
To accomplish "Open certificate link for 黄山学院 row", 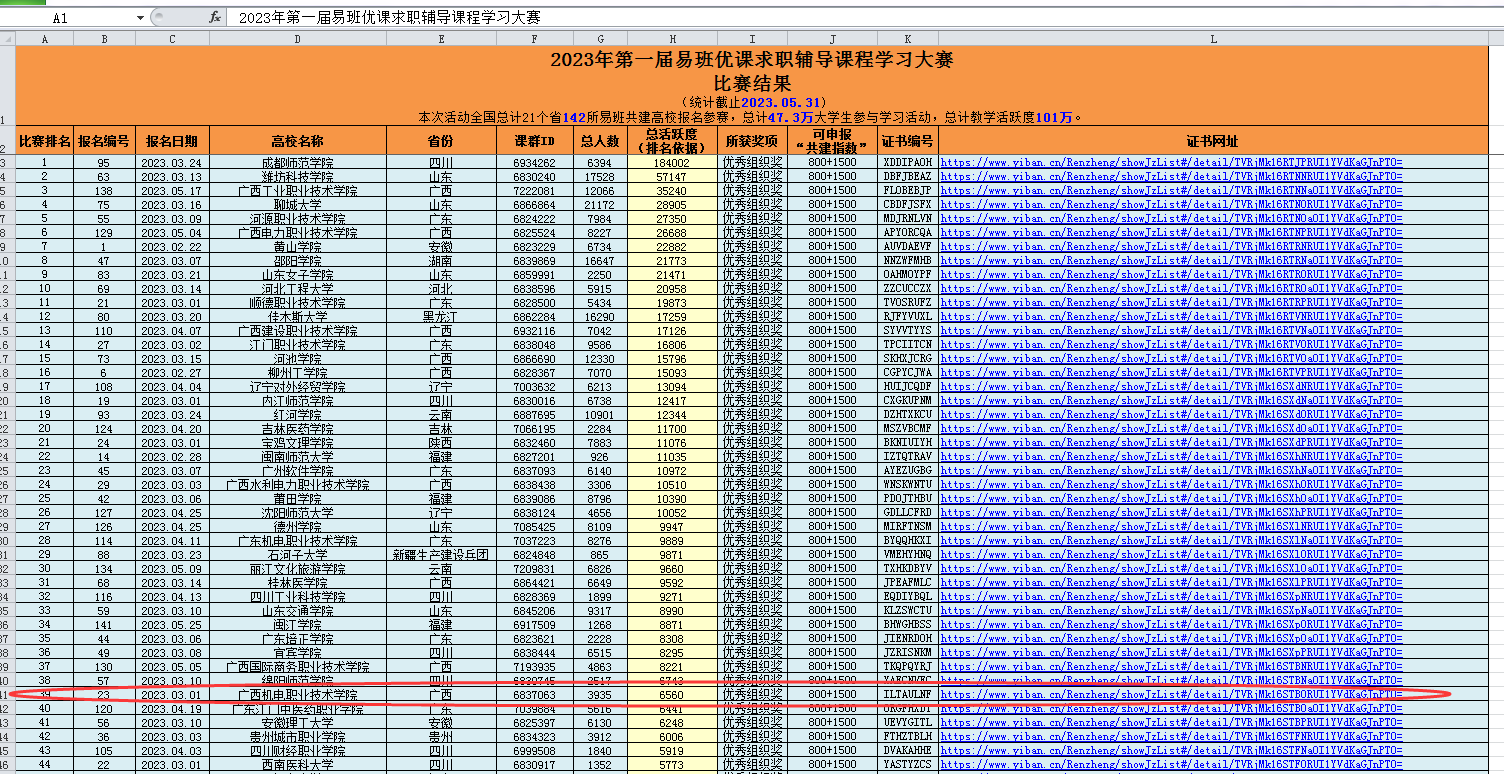I will [x=1171, y=247].
